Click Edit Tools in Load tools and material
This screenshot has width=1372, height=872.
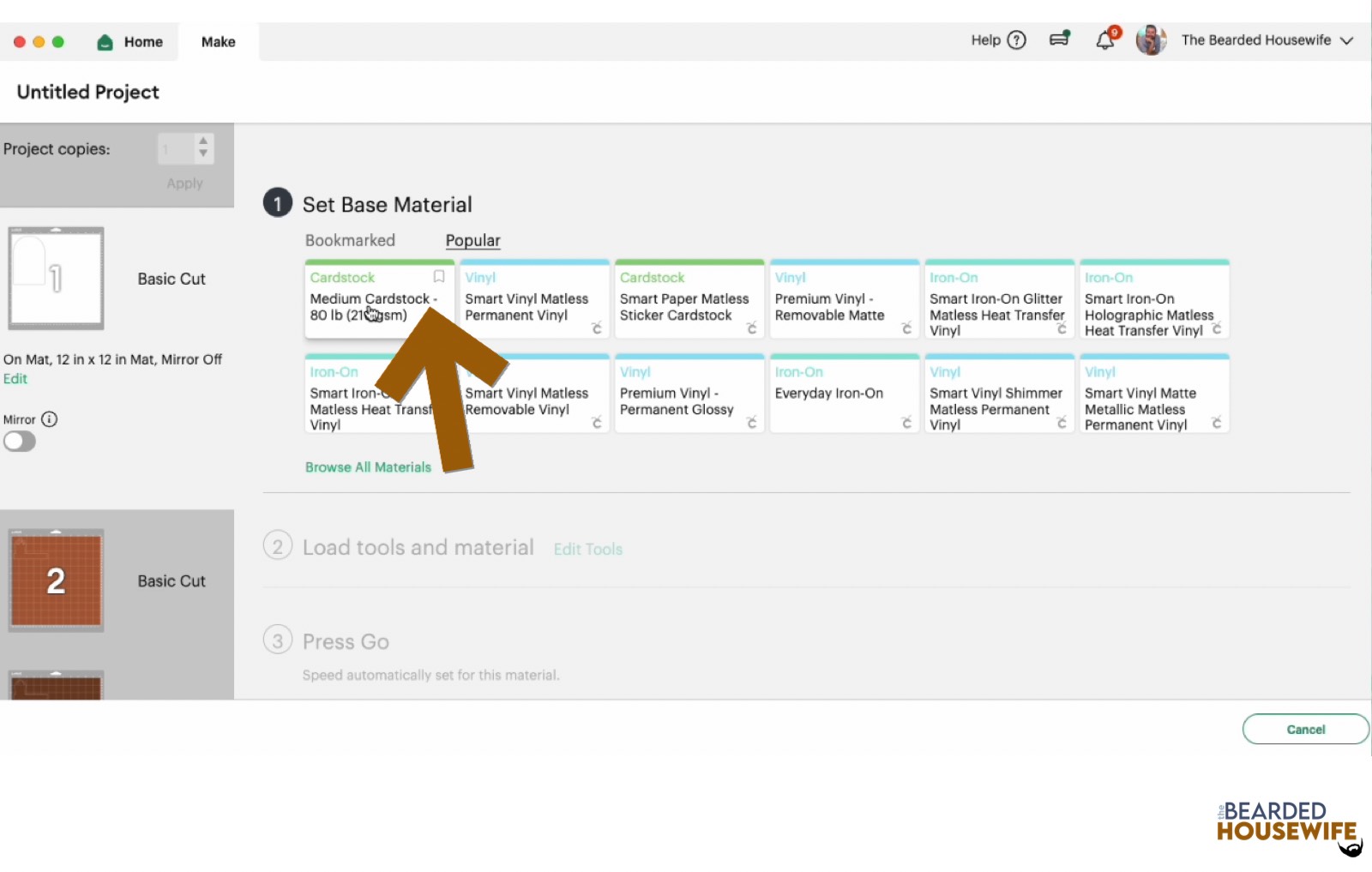587,549
